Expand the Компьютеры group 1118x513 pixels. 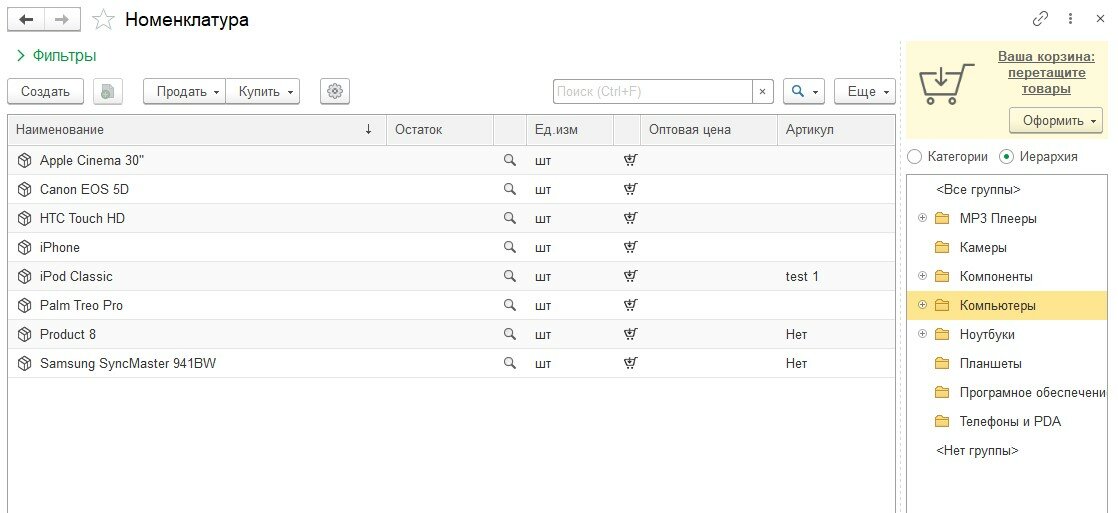922,305
